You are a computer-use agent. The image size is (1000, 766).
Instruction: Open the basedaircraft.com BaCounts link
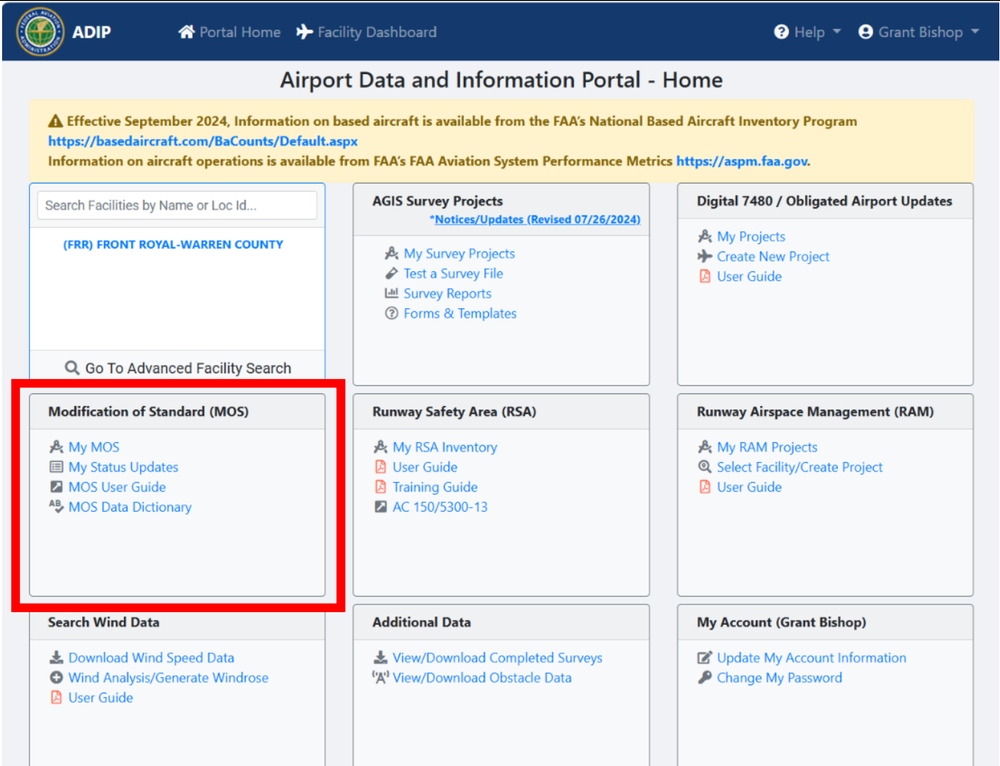(203, 141)
